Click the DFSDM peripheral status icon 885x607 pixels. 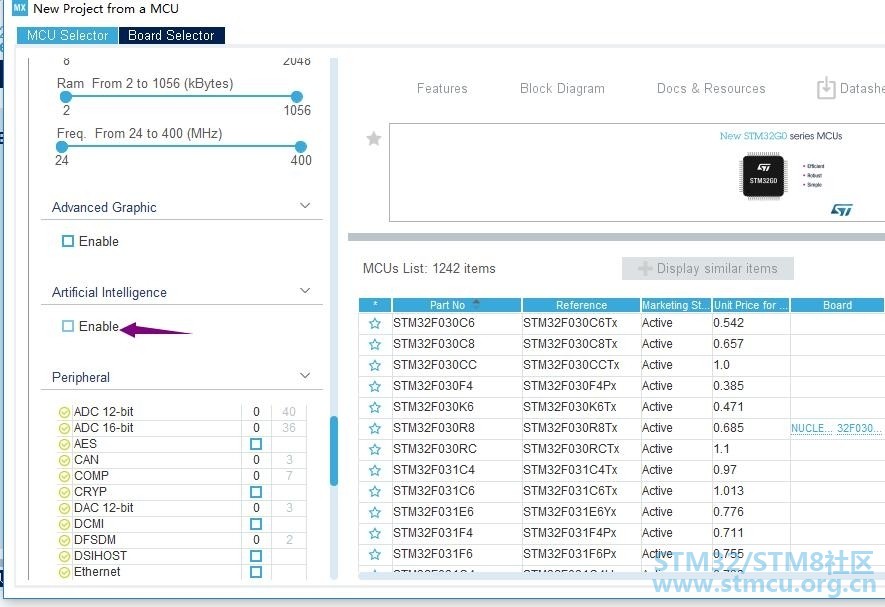(x=64, y=540)
